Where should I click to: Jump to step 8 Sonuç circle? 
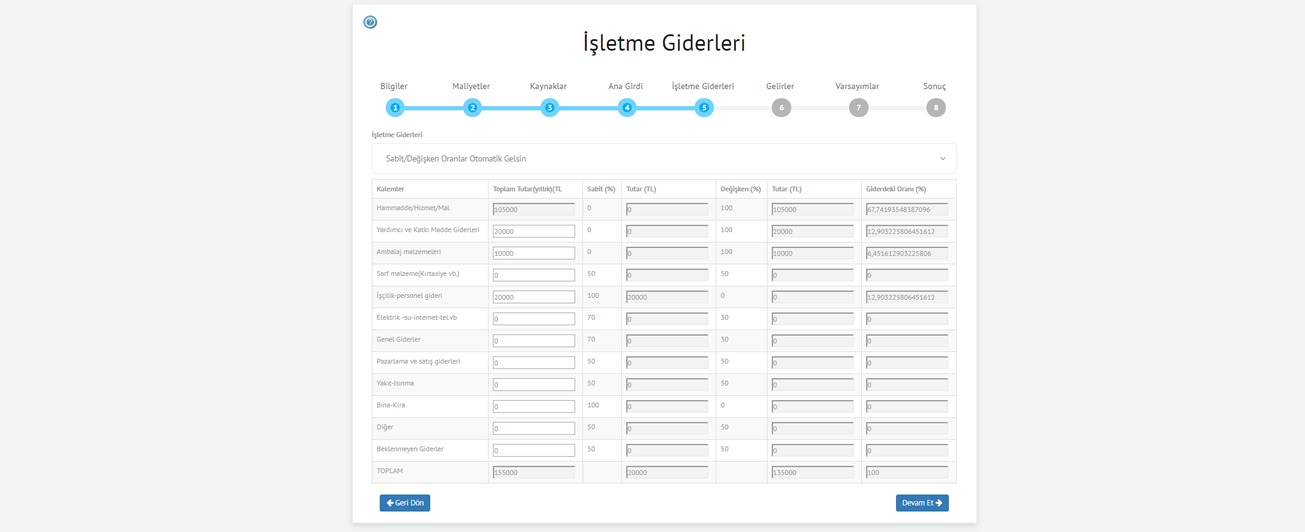935,108
